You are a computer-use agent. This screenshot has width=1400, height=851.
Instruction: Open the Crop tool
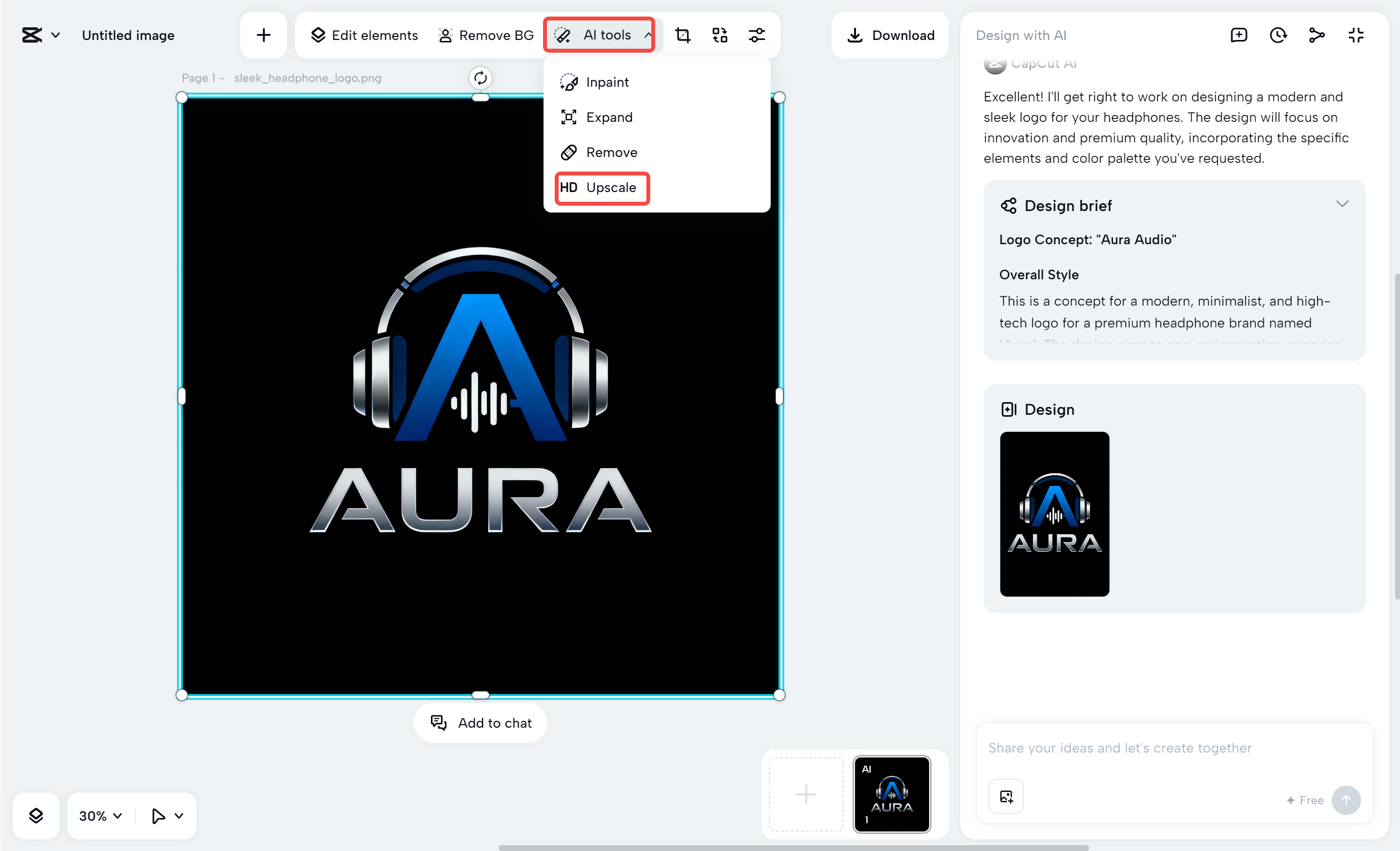click(x=682, y=35)
